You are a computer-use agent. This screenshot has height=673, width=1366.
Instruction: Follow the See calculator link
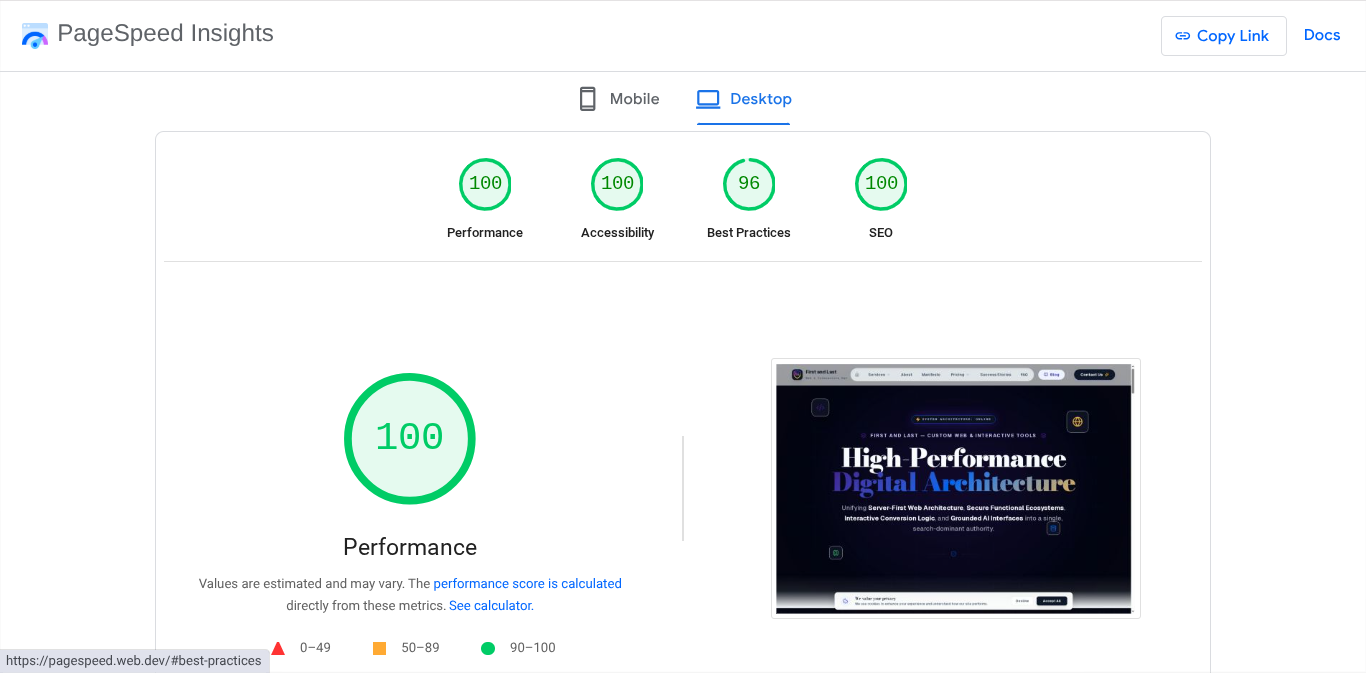(489, 605)
